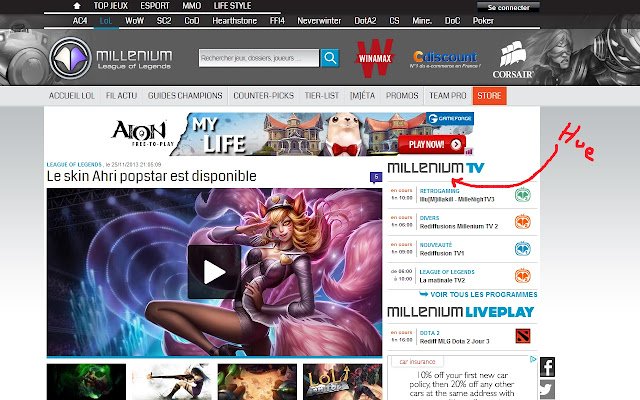Play the Ahri popstar video
Image resolution: width=640 pixels, height=400 pixels.
tap(214, 272)
